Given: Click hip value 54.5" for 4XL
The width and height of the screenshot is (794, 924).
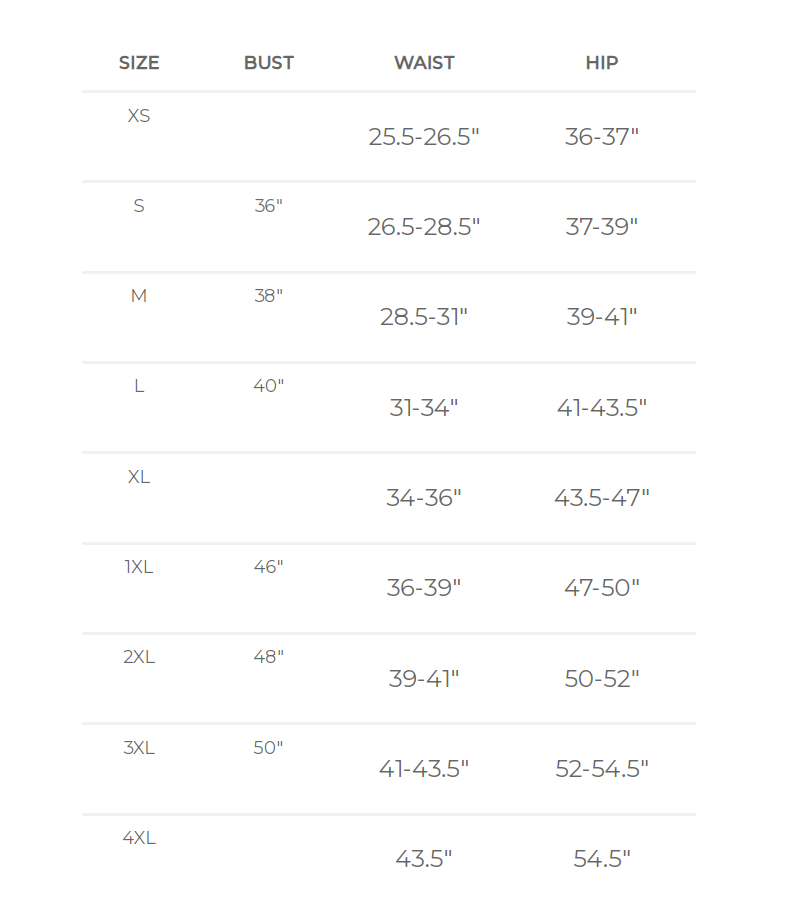Looking at the screenshot, I should (x=602, y=859).
